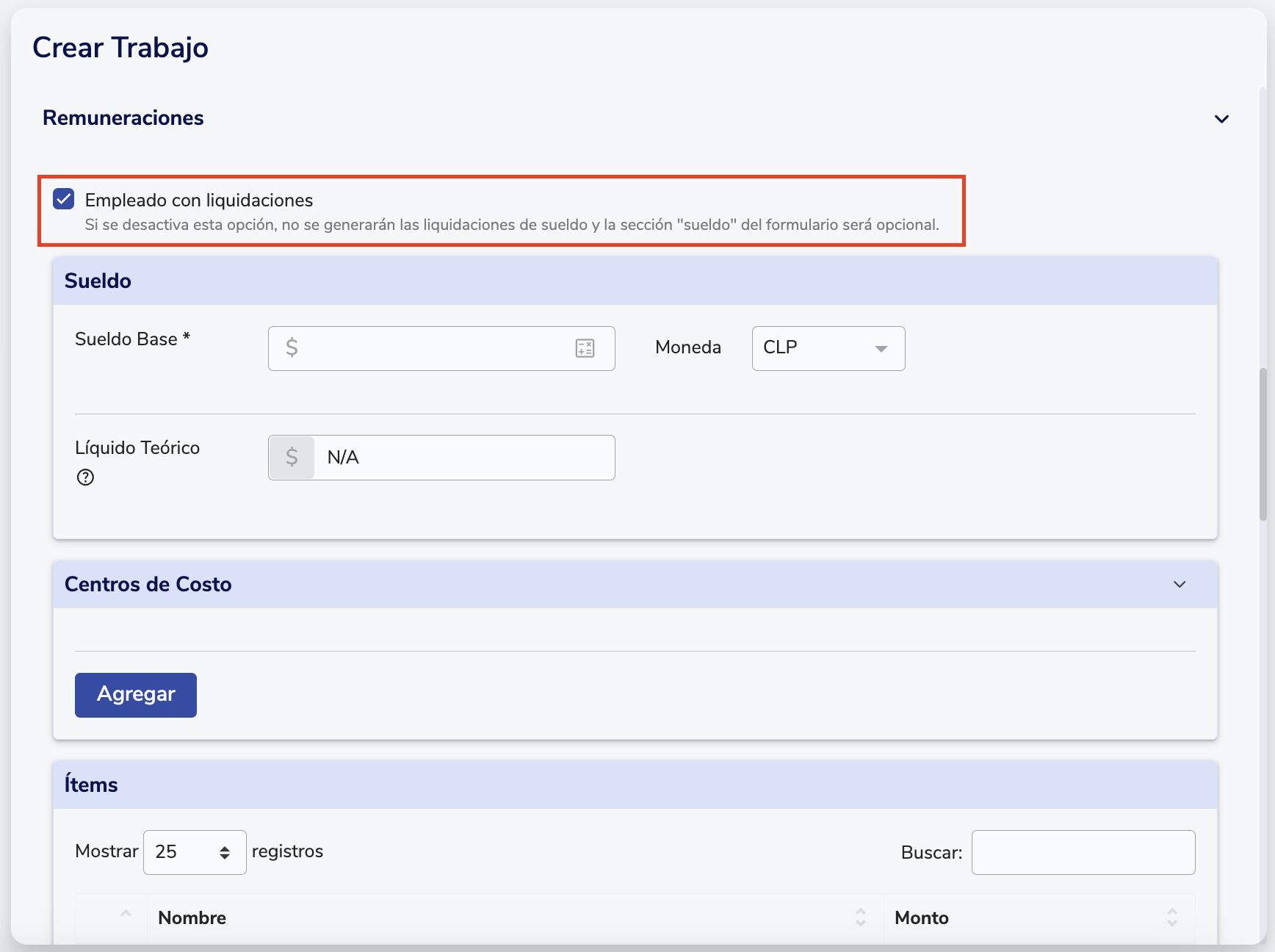Open the Moneda CLP dropdown
The height and width of the screenshot is (952, 1275).
828,348
